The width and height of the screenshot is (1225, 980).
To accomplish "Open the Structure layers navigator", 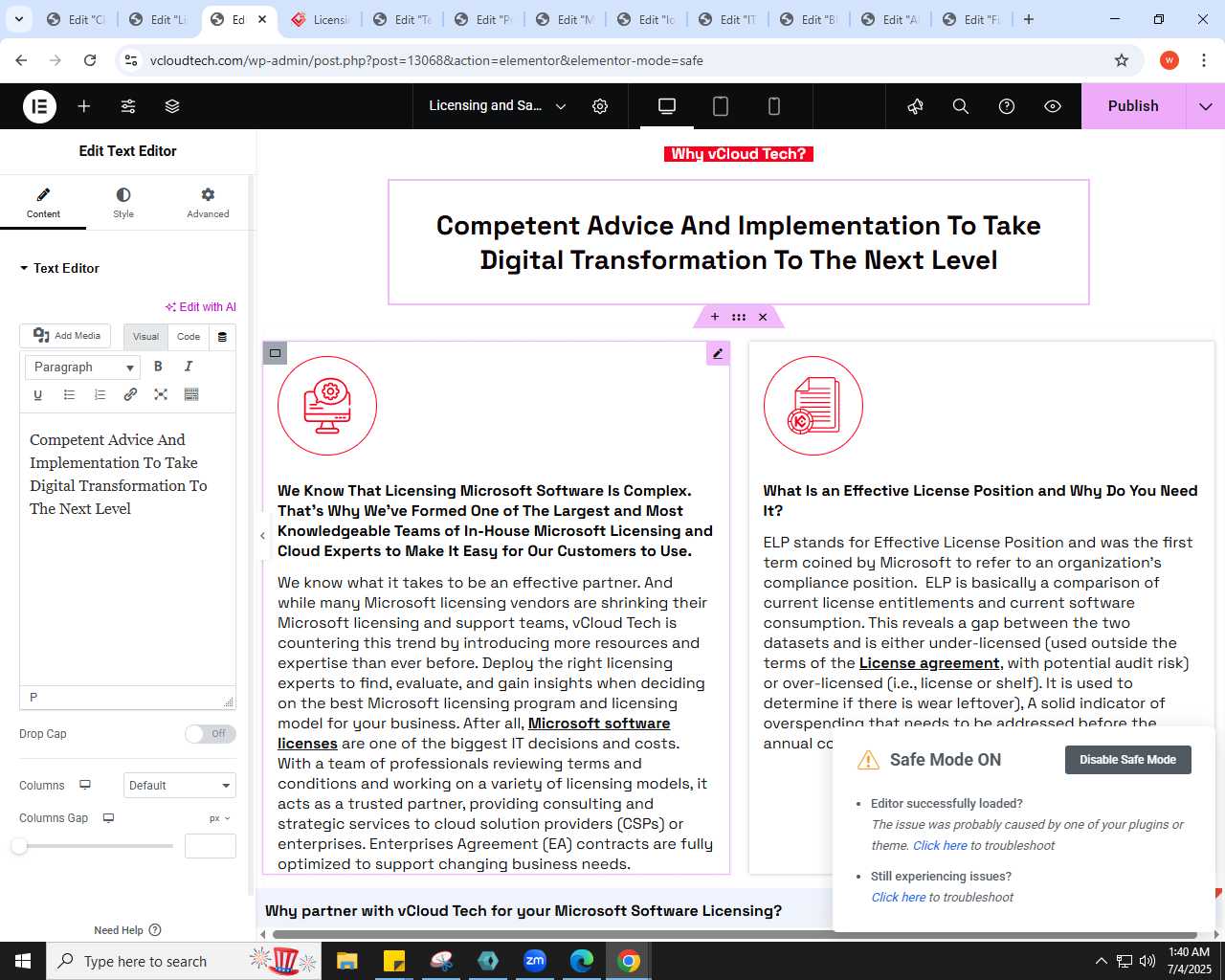I will [x=172, y=106].
